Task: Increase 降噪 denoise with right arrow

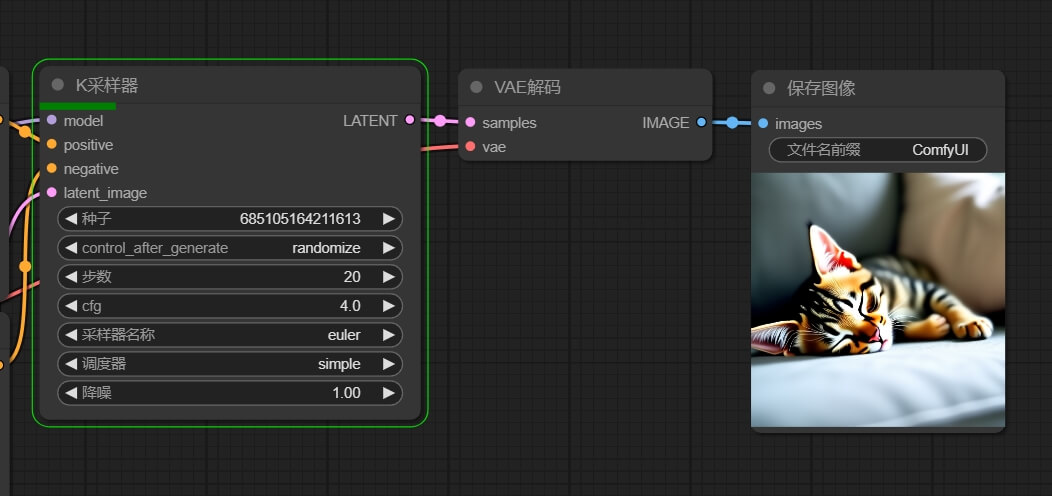Action: (388, 393)
